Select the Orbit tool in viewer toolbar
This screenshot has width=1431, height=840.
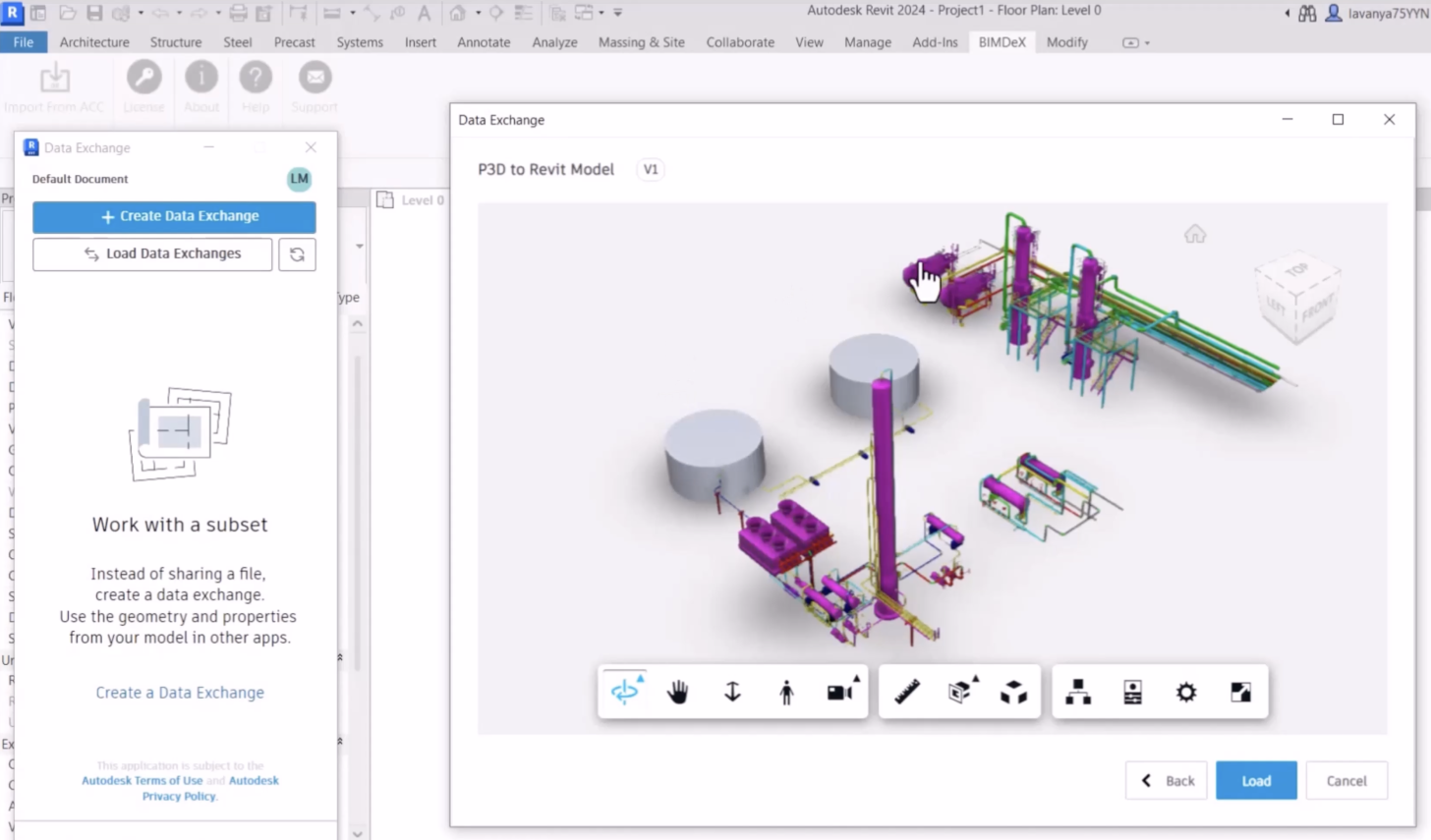coord(625,692)
